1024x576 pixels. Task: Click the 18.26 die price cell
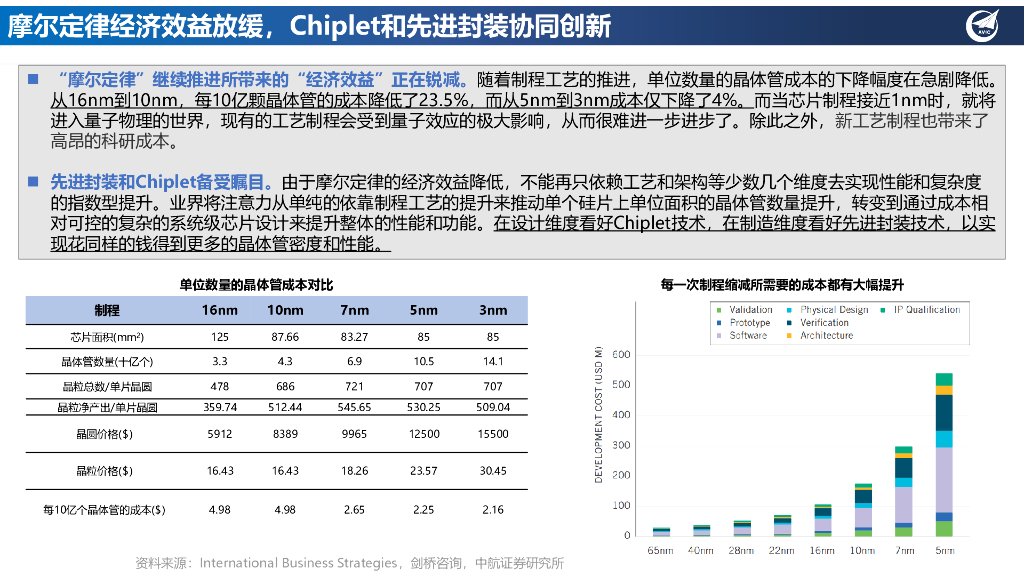(x=355, y=471)
